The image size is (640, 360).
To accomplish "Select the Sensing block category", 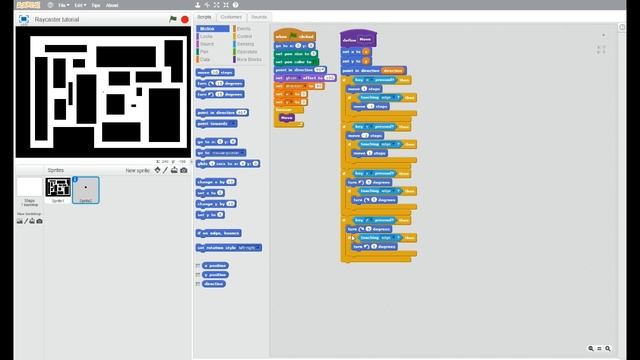I will click(249, 44).
